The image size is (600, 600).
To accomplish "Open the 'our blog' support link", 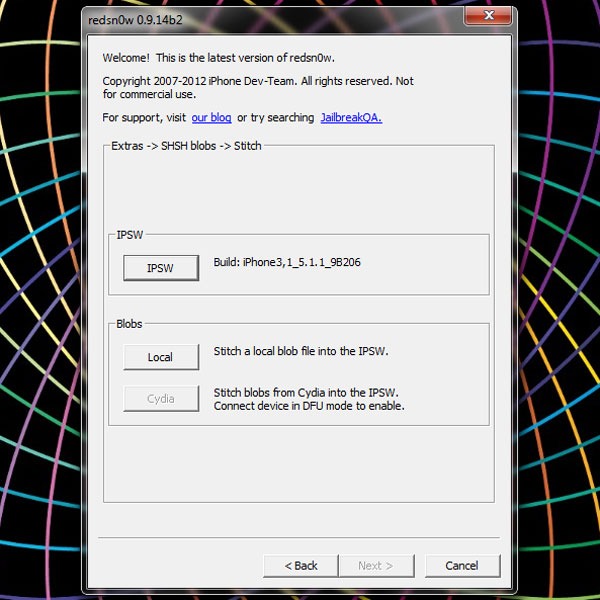I will click(x=211, y=117).
